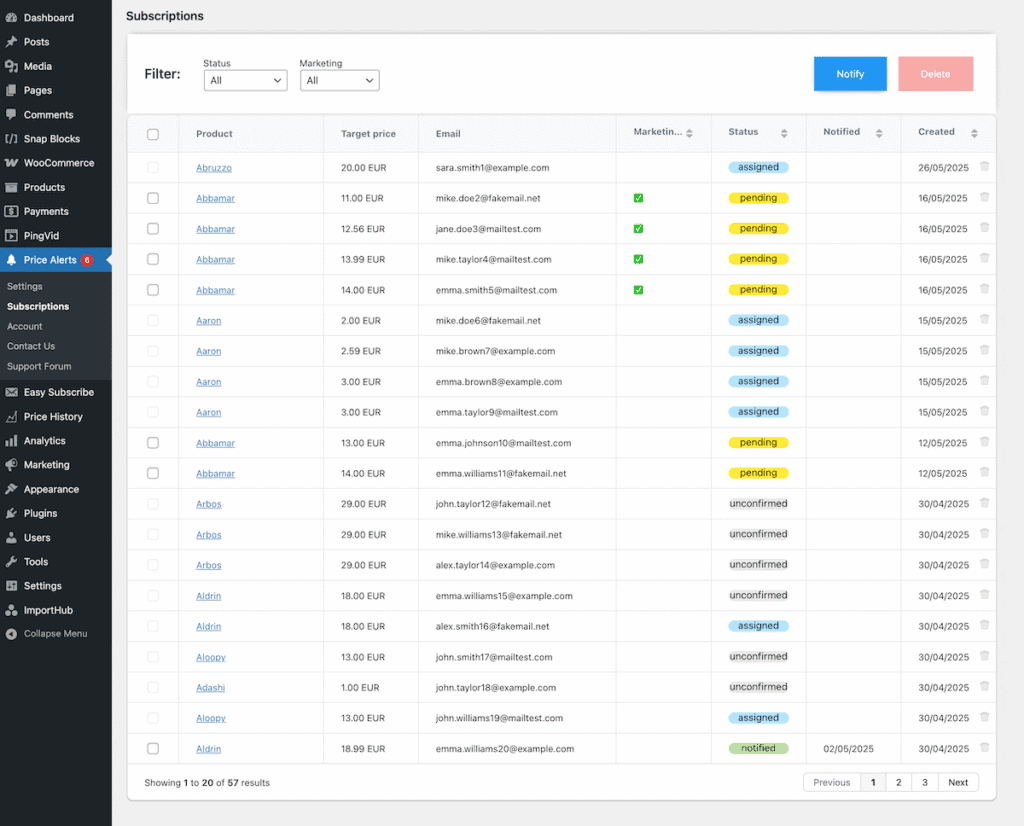
Task: Open the Status filter dropdown
Action: pyautogui.click(x=245, y=81)
